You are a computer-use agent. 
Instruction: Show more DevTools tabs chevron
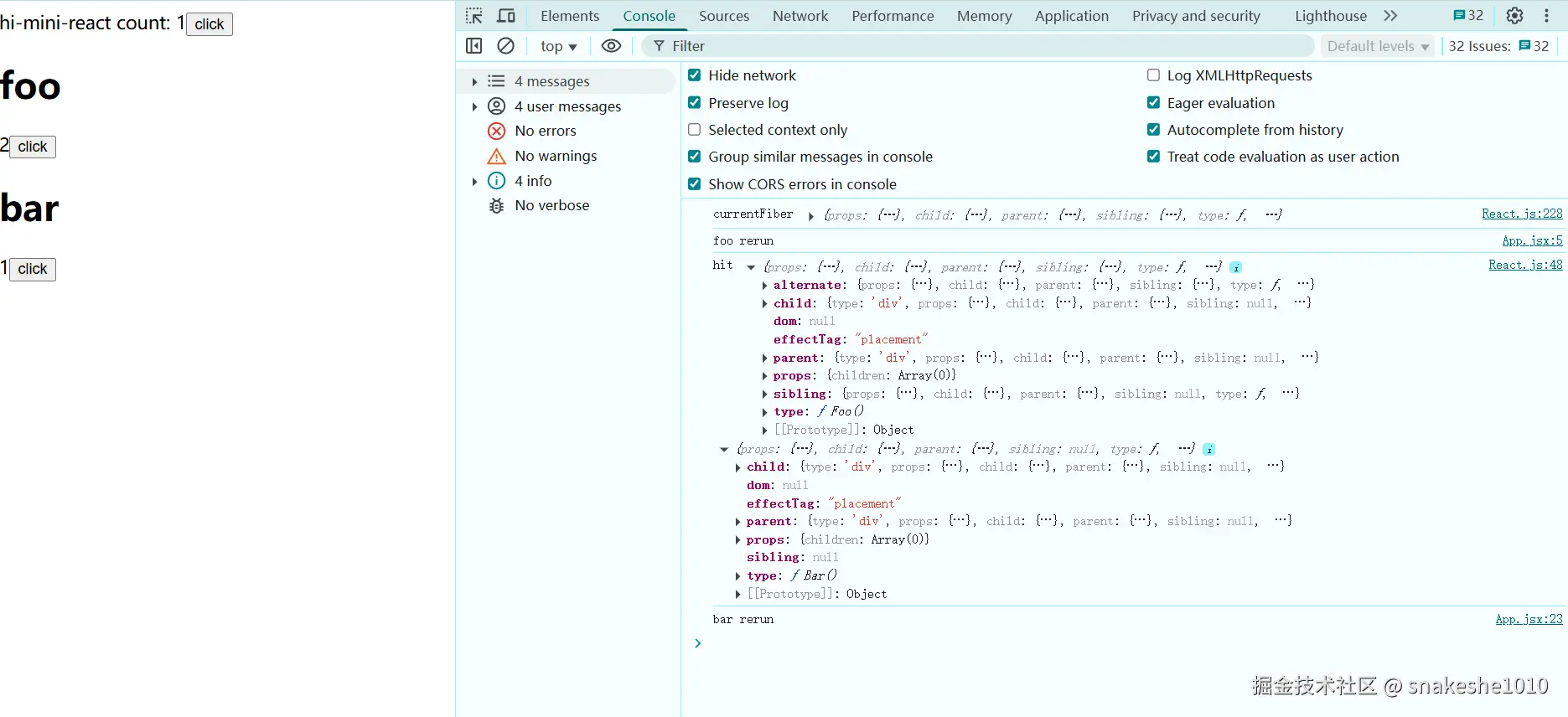pyautogui.click(x=1391, y=16)
